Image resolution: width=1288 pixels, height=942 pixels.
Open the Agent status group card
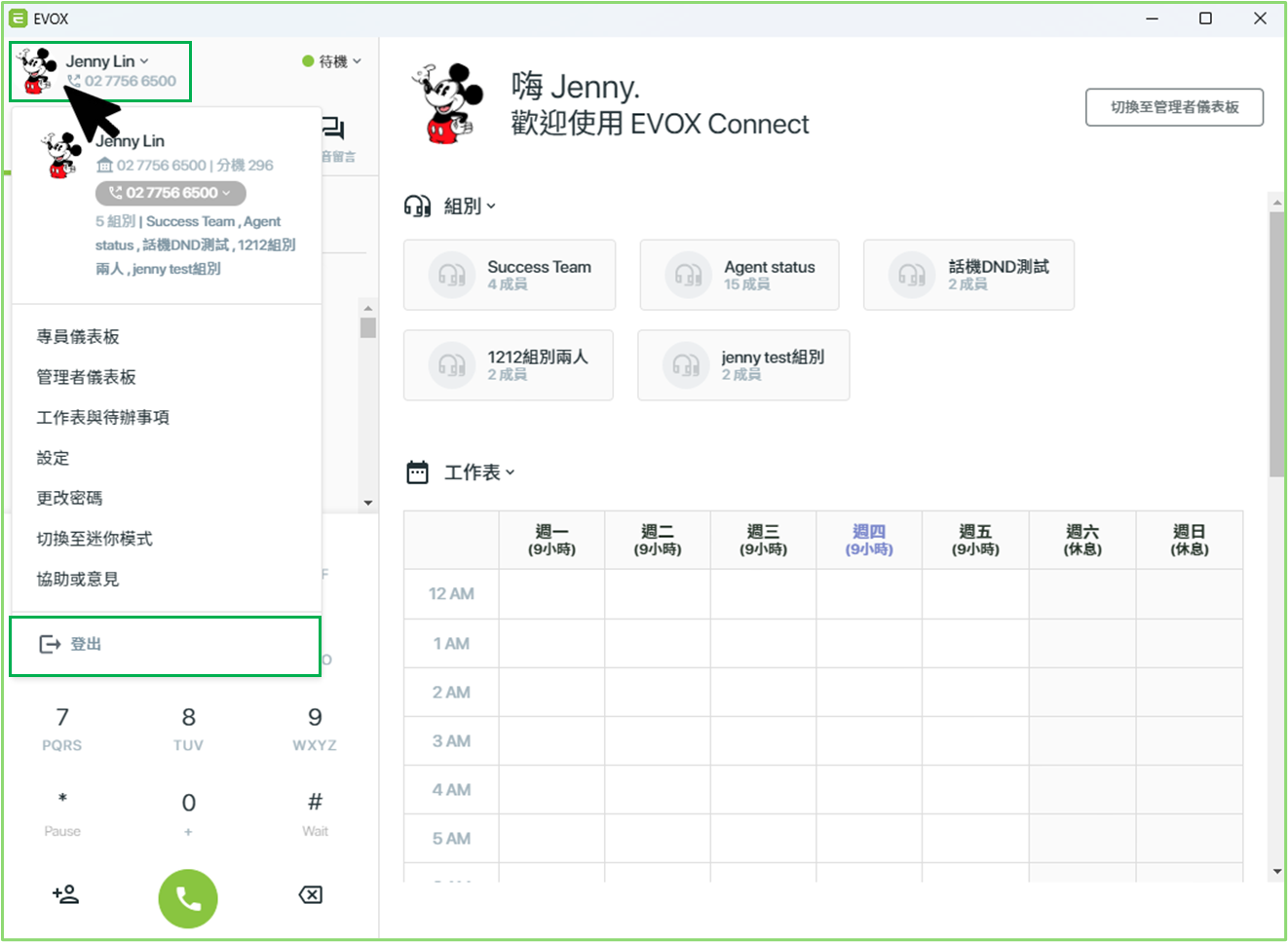tap(739, 275)
